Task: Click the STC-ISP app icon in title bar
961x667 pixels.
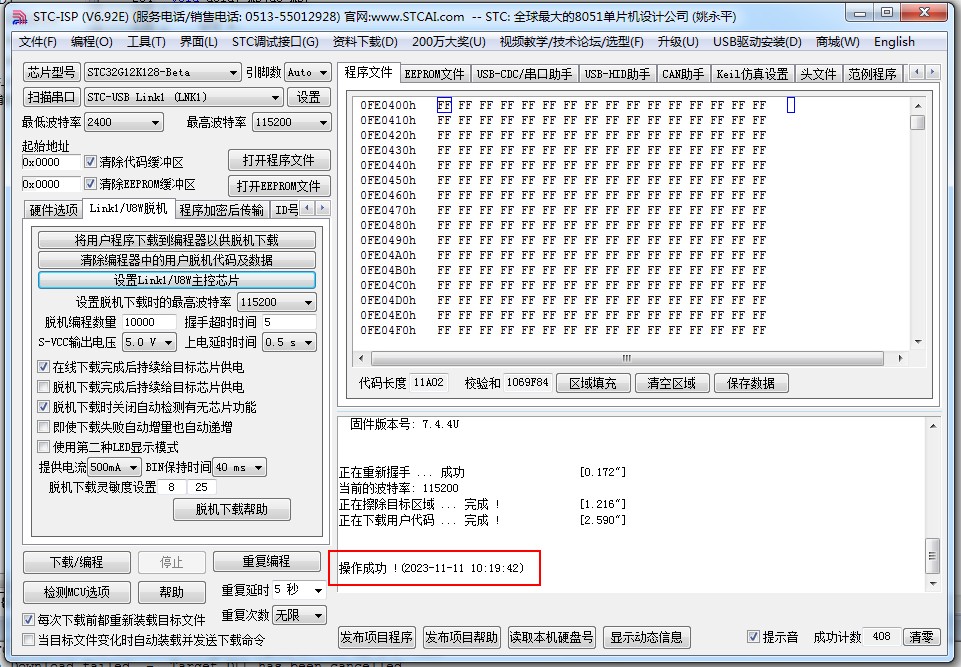Action: pos(20,17)
